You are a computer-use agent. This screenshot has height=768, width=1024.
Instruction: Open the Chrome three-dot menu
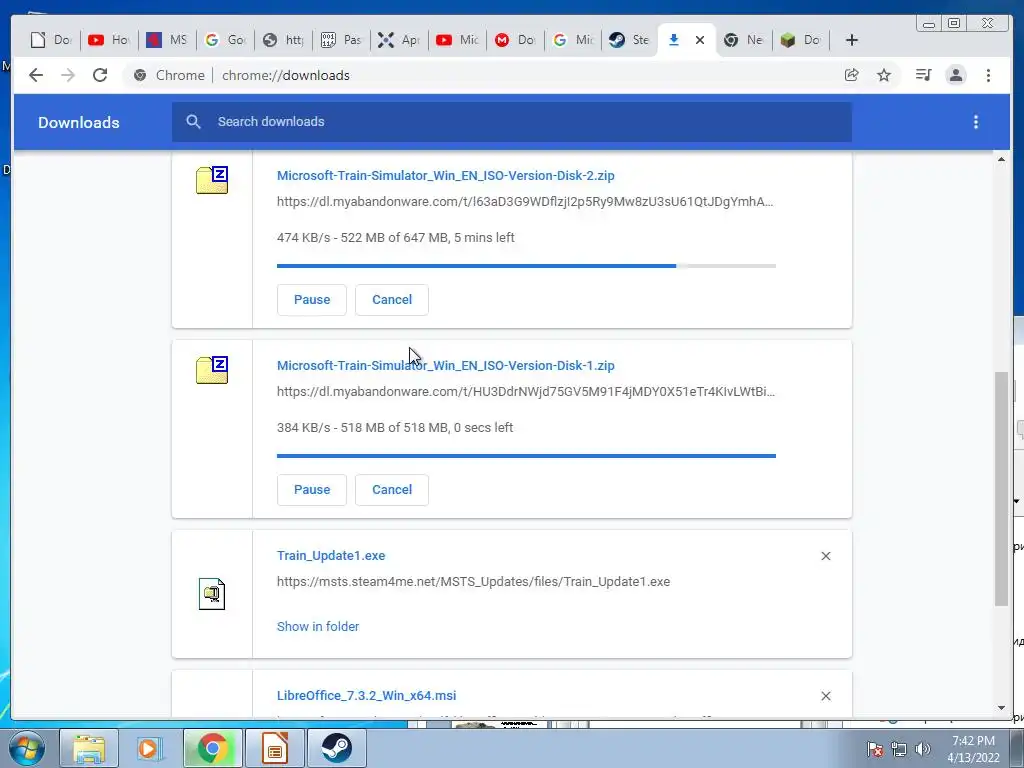click(988, 75)
